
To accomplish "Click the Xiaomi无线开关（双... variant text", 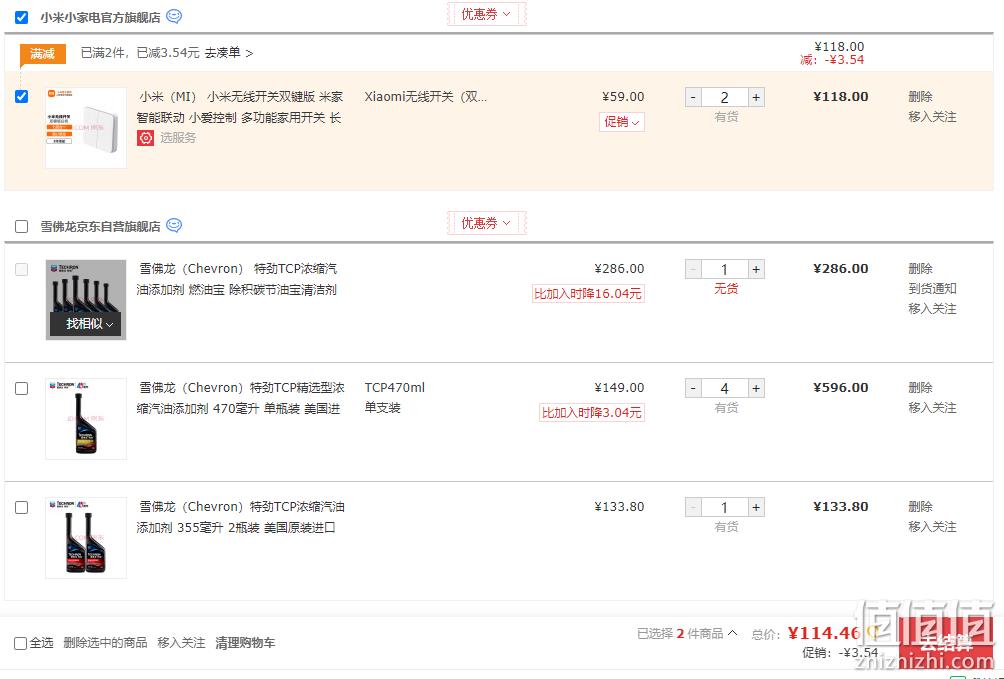I will coord(426,97).
